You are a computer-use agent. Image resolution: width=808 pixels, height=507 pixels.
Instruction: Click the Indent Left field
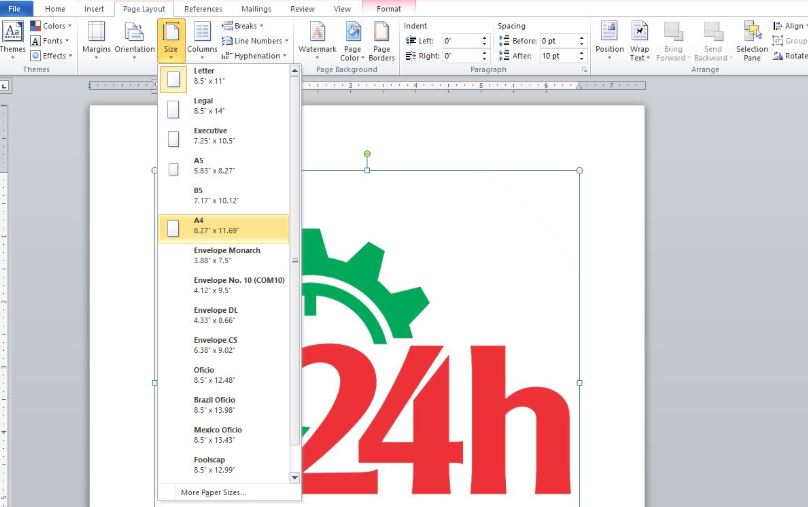pos(461,41)
